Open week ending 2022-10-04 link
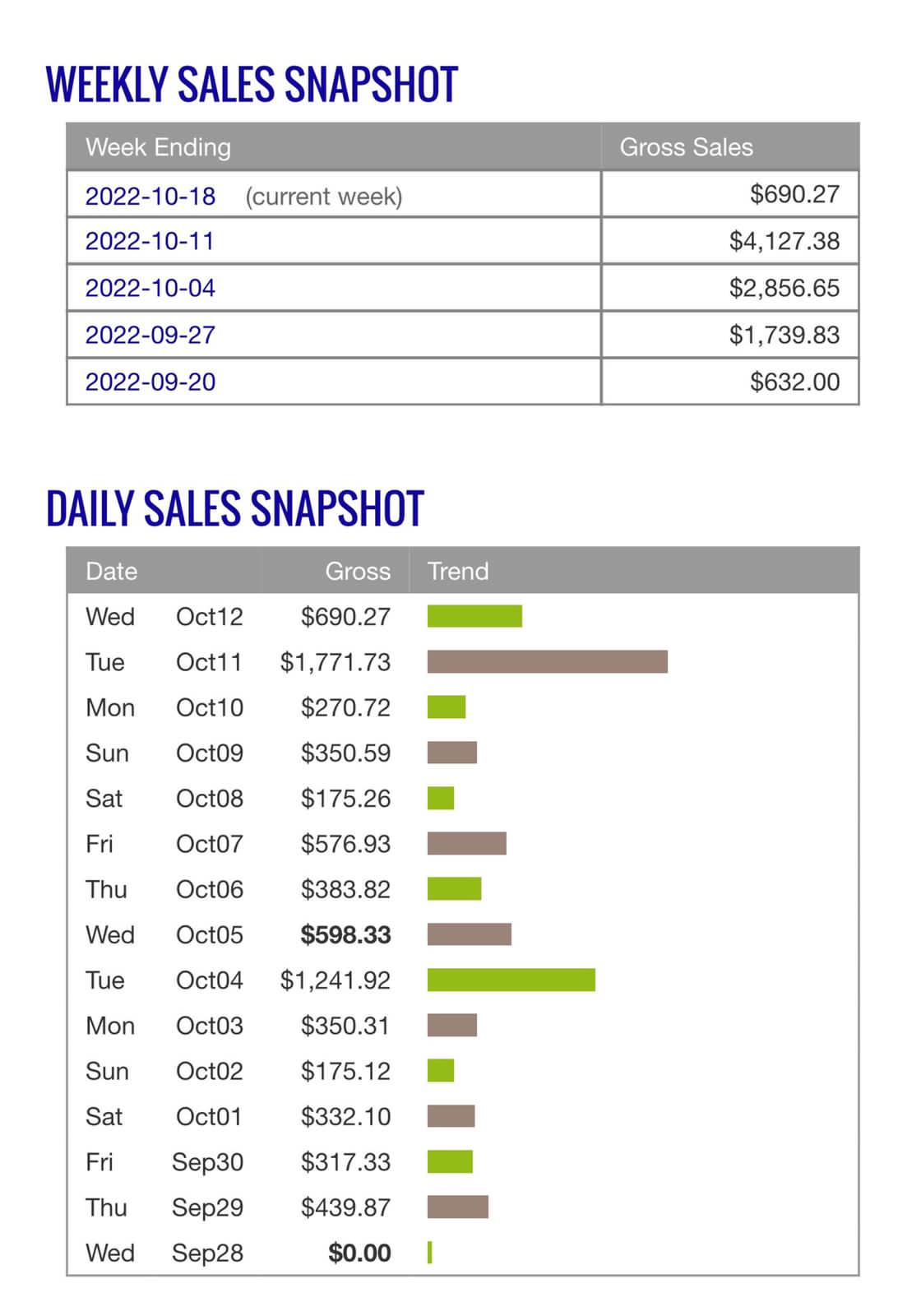The height and width of the screenshot is (1316, 921). [x=150, y=288]
